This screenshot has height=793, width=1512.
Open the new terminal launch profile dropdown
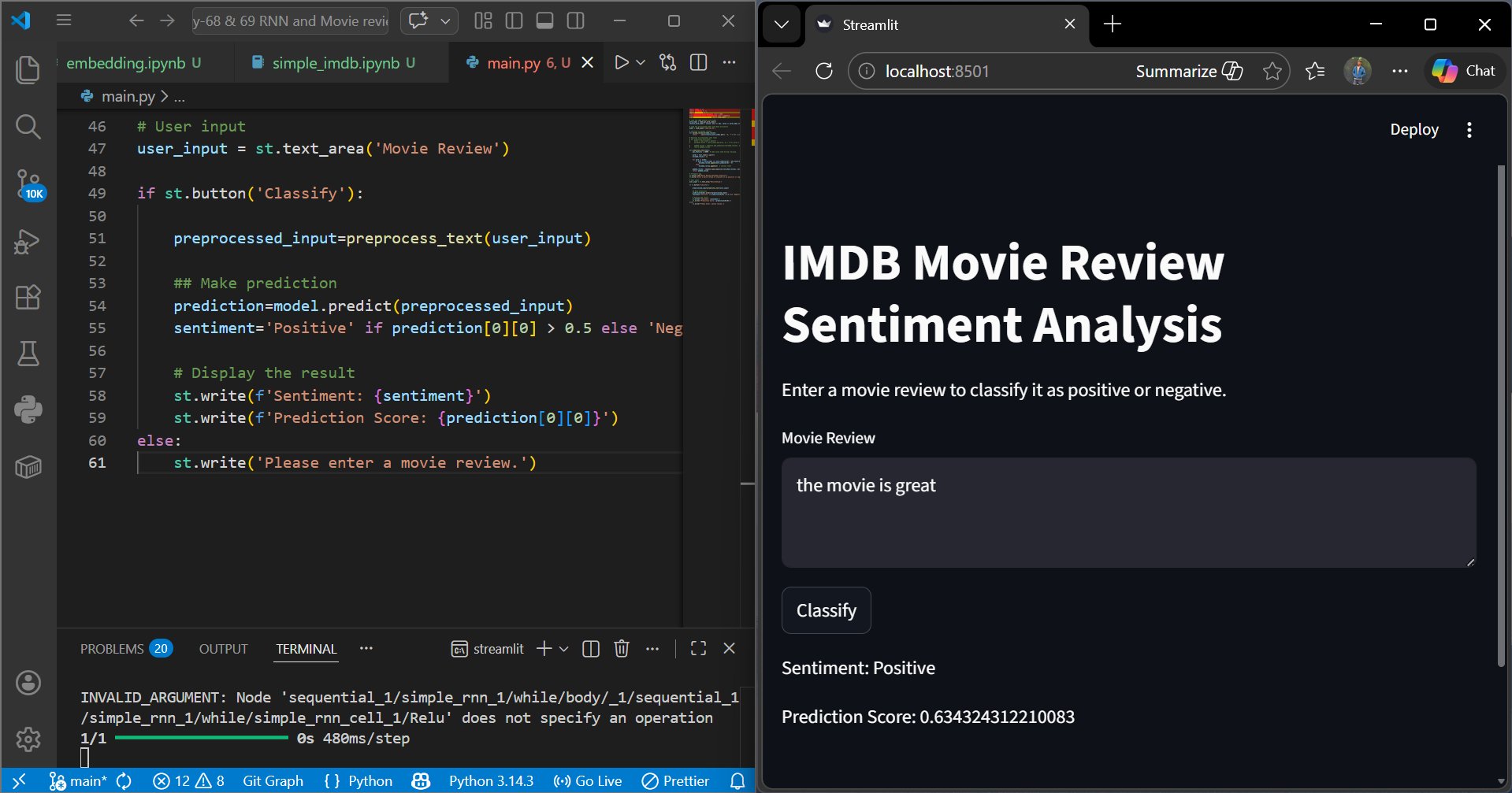coord(564,649)
